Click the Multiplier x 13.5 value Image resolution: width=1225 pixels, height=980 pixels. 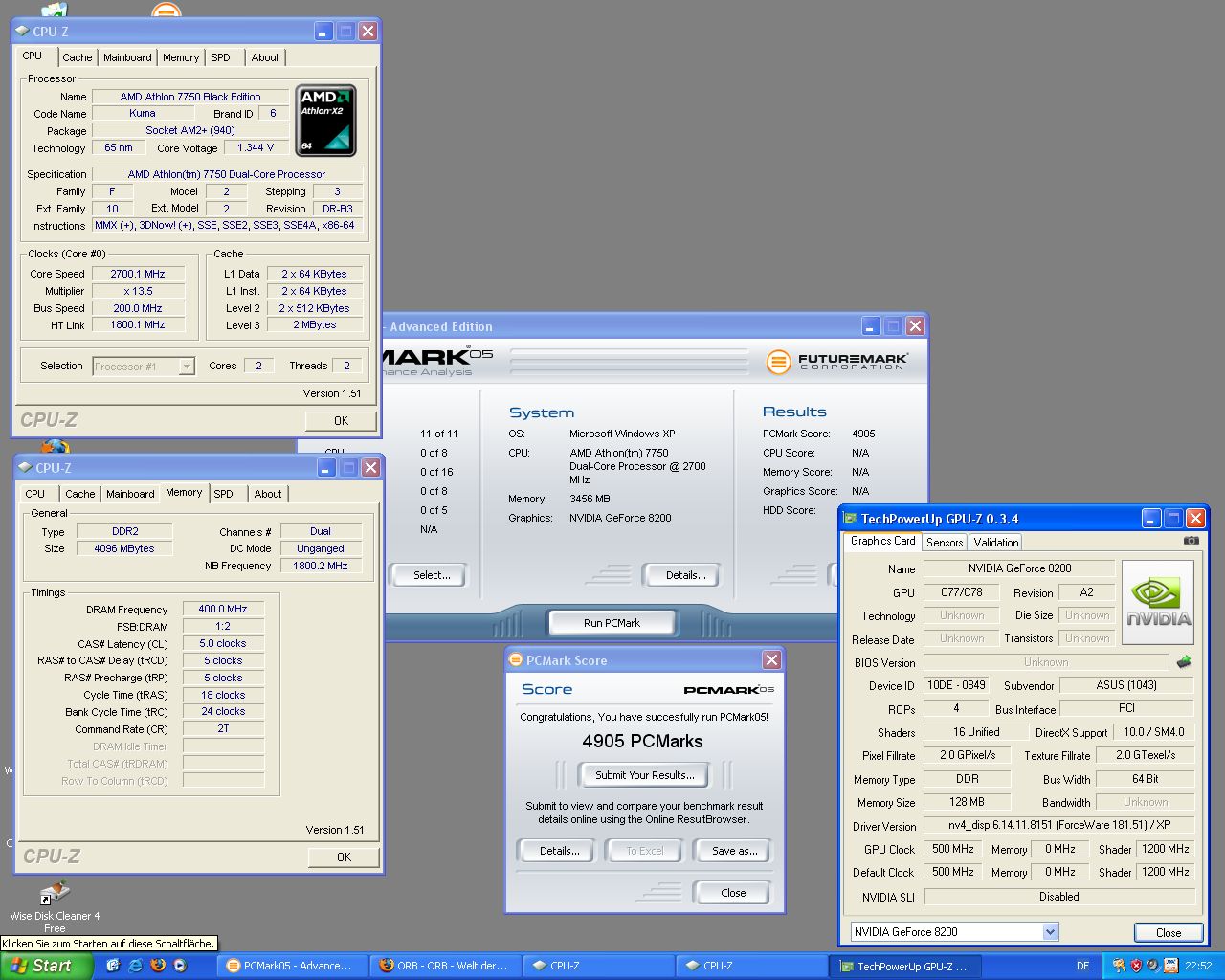tap(138, 291)
